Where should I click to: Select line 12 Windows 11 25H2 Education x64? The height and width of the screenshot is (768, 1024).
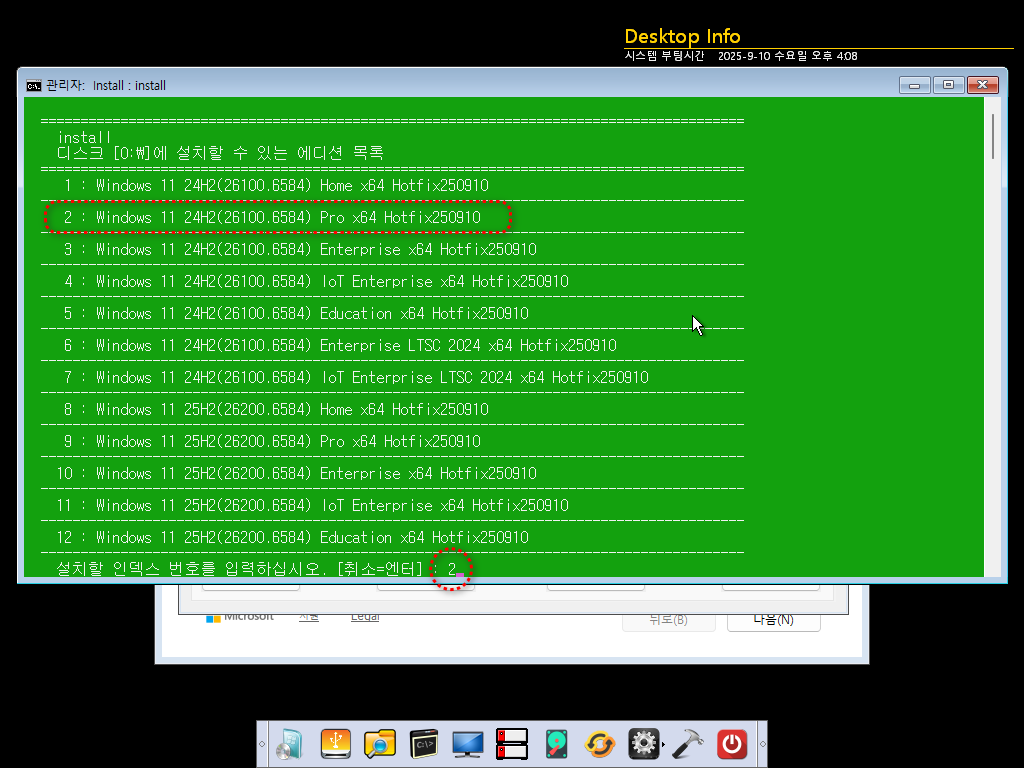tap(293, 537)
